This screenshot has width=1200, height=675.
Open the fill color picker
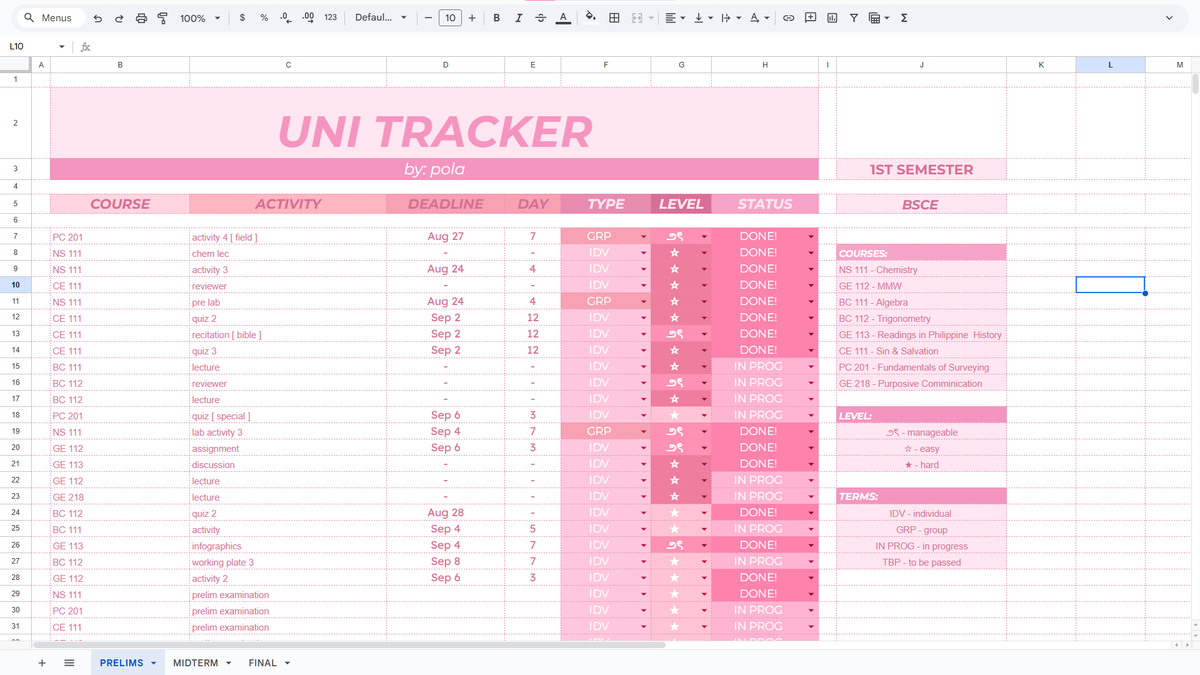[x=590, y=18]
